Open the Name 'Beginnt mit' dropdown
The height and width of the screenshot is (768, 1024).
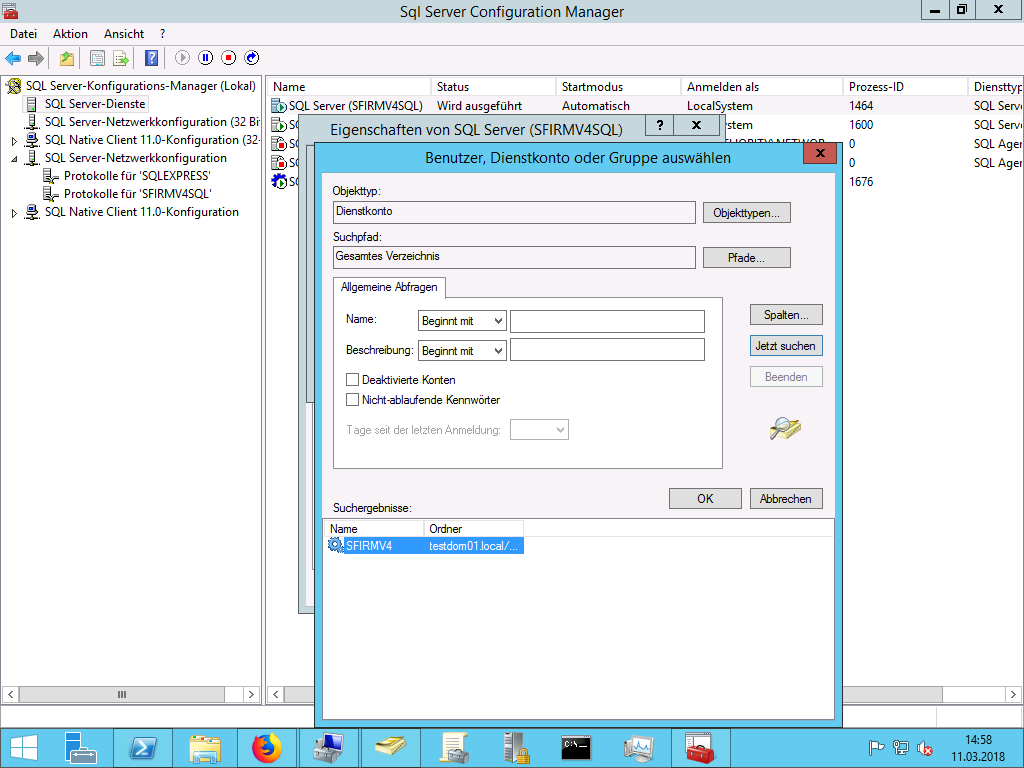click(462, 321)
